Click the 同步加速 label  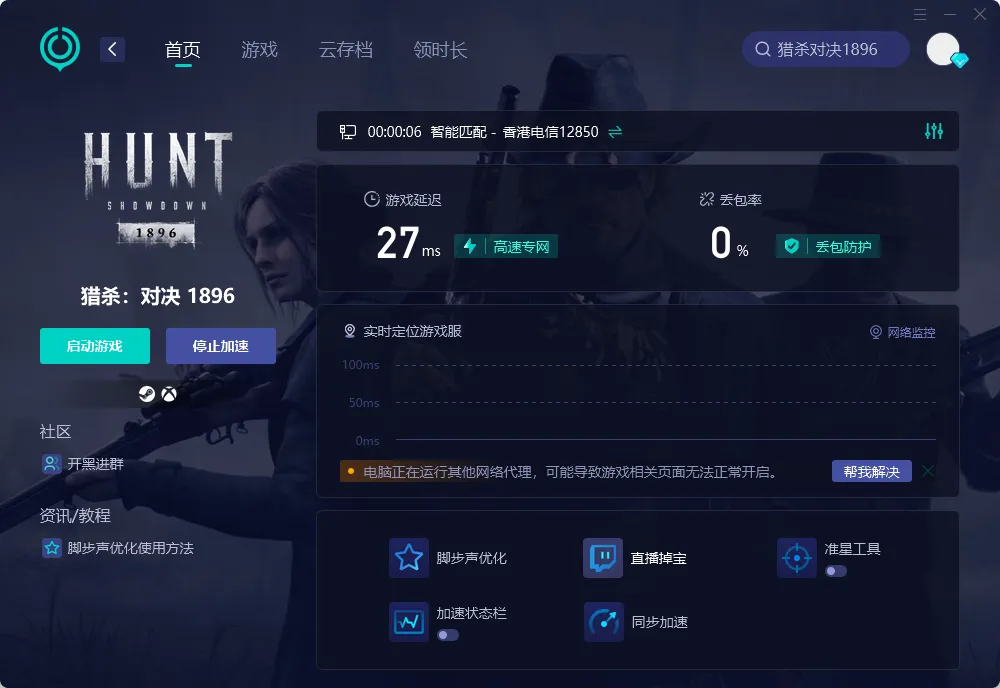659,622
